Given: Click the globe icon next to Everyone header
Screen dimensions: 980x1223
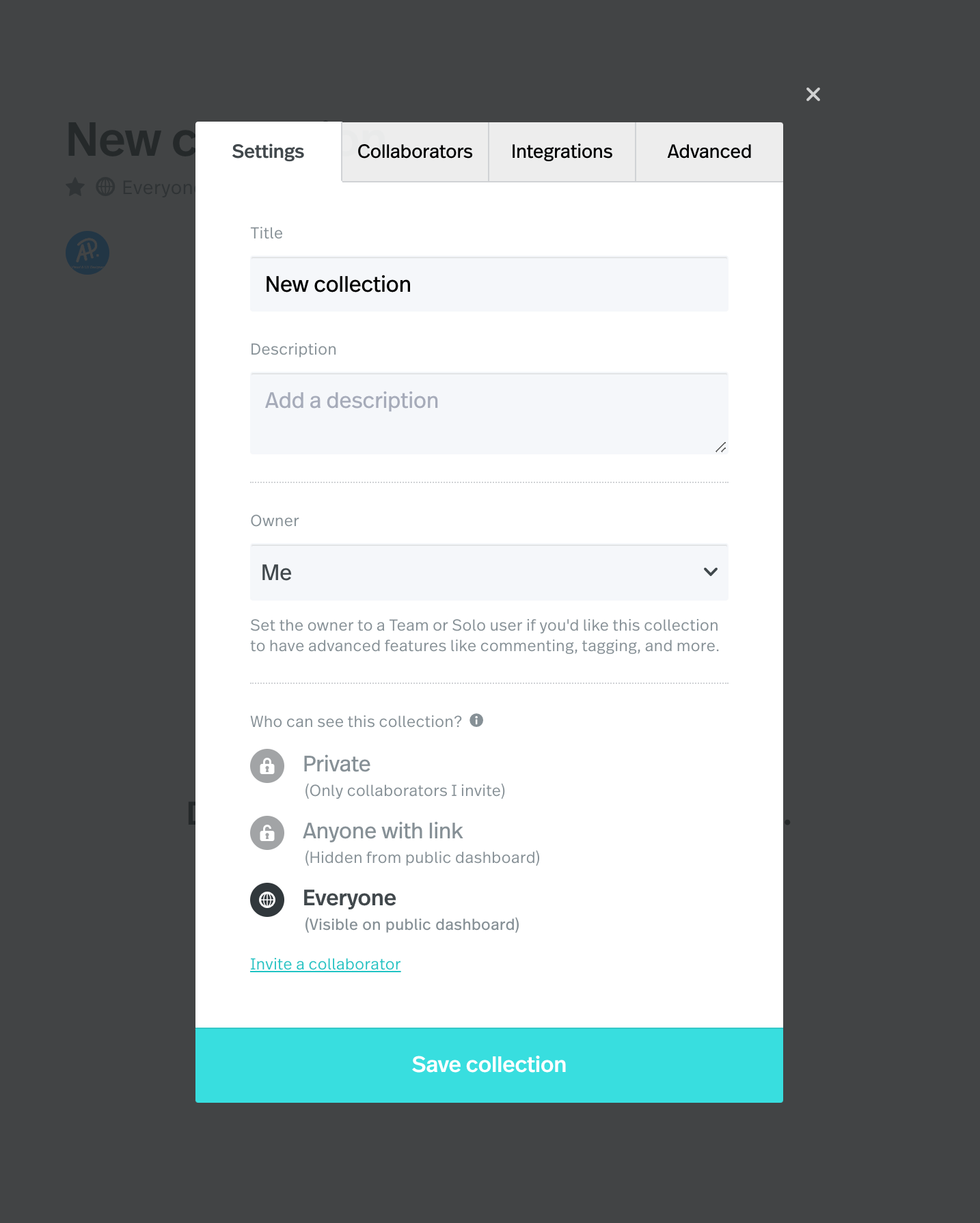Looking at the screenshot, I should 105,187.
